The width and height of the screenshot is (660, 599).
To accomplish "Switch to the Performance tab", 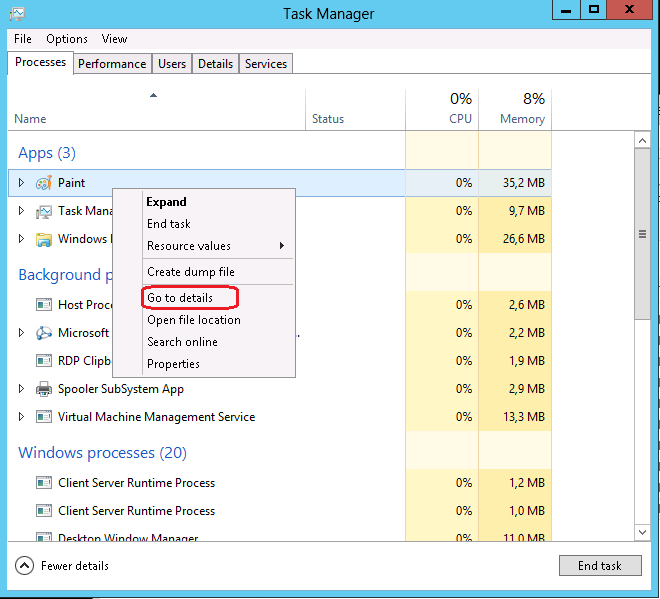I will [x=112, y=64].
